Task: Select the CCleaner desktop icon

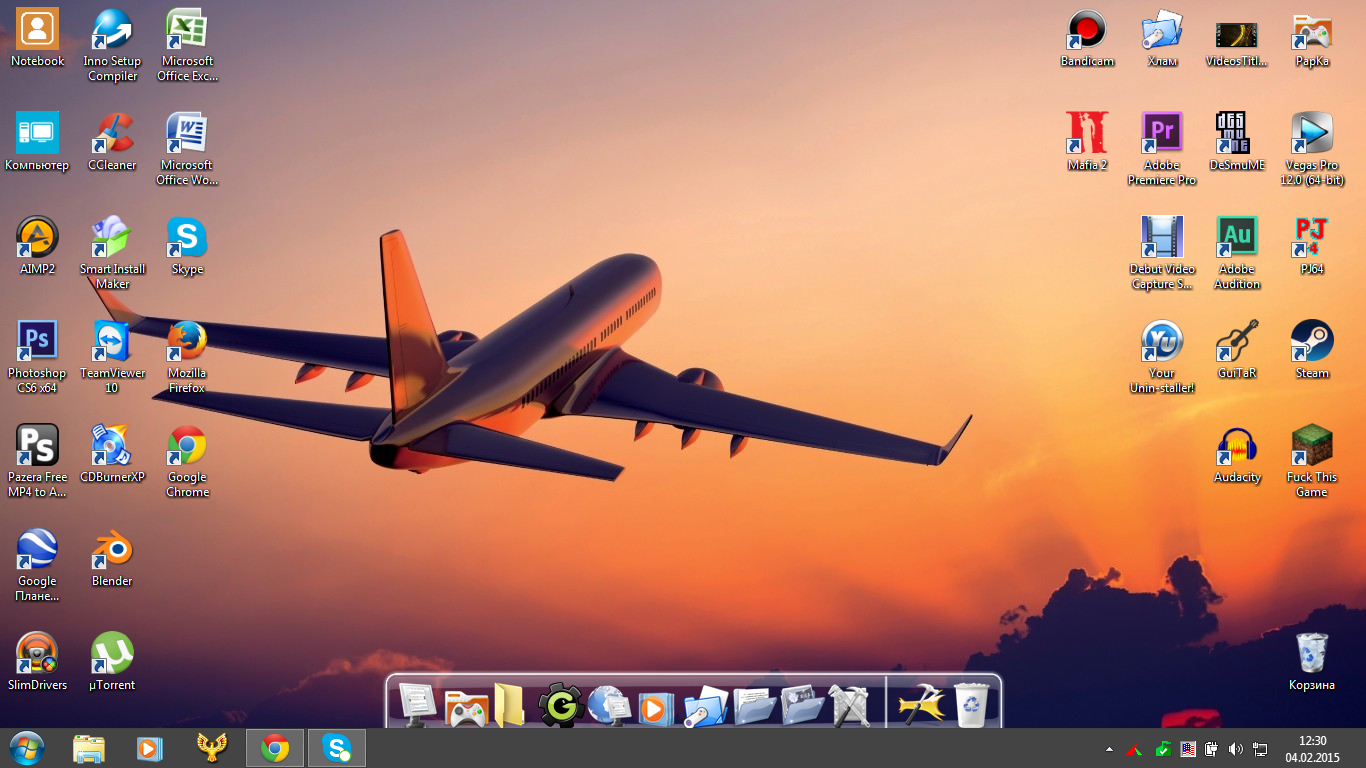Action: [x=112, y=142]
